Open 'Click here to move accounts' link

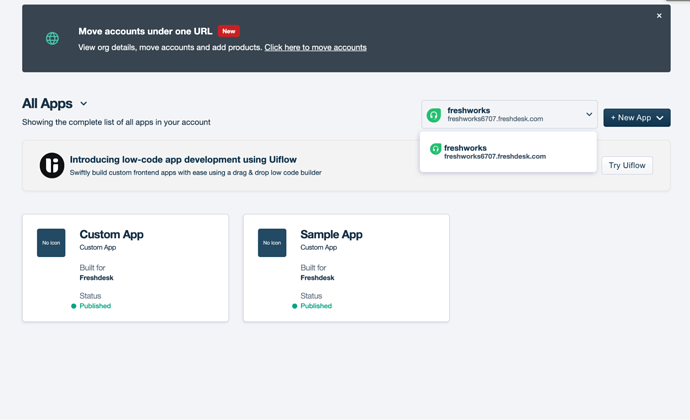(x=315, y=47)
